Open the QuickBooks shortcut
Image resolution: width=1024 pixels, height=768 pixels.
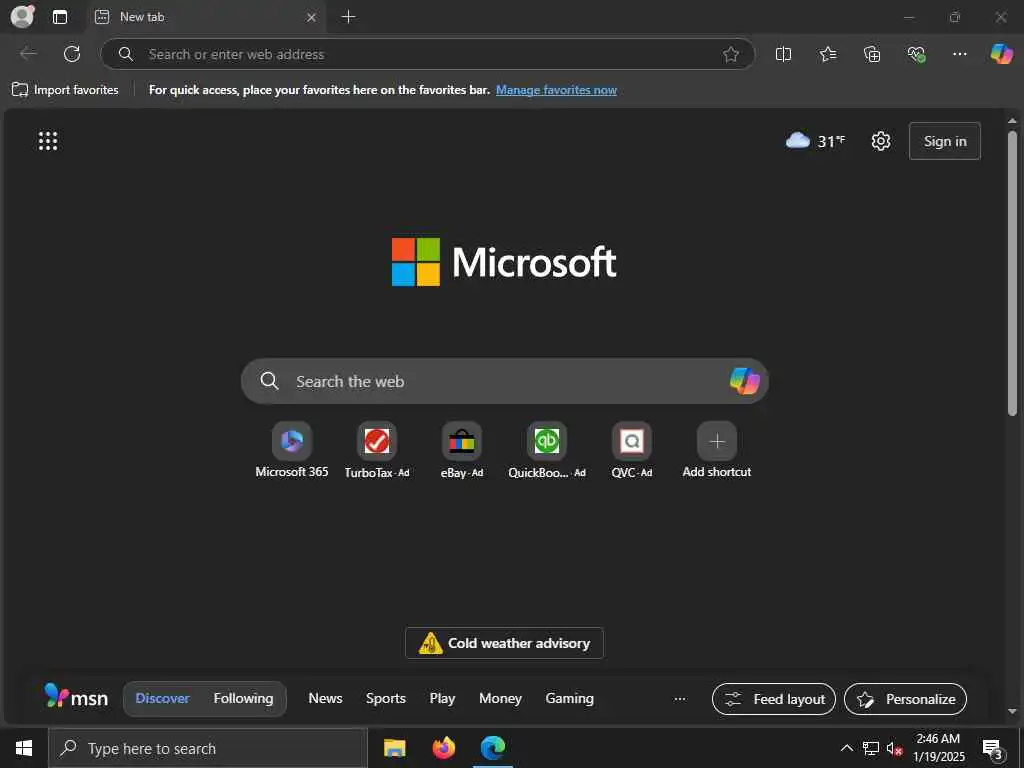547,451
